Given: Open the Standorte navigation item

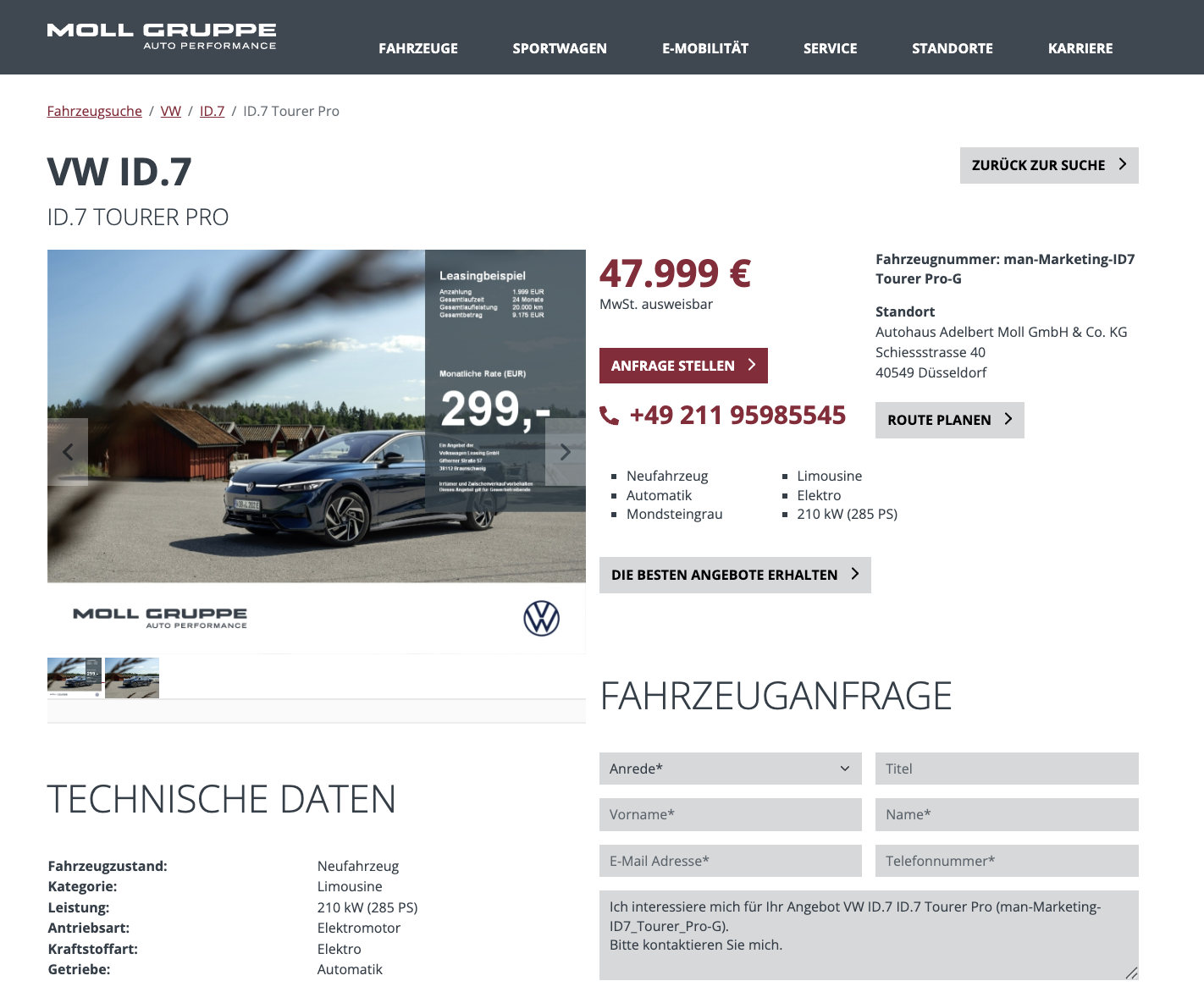Looking at the screenshot, I should pos(953,48).
